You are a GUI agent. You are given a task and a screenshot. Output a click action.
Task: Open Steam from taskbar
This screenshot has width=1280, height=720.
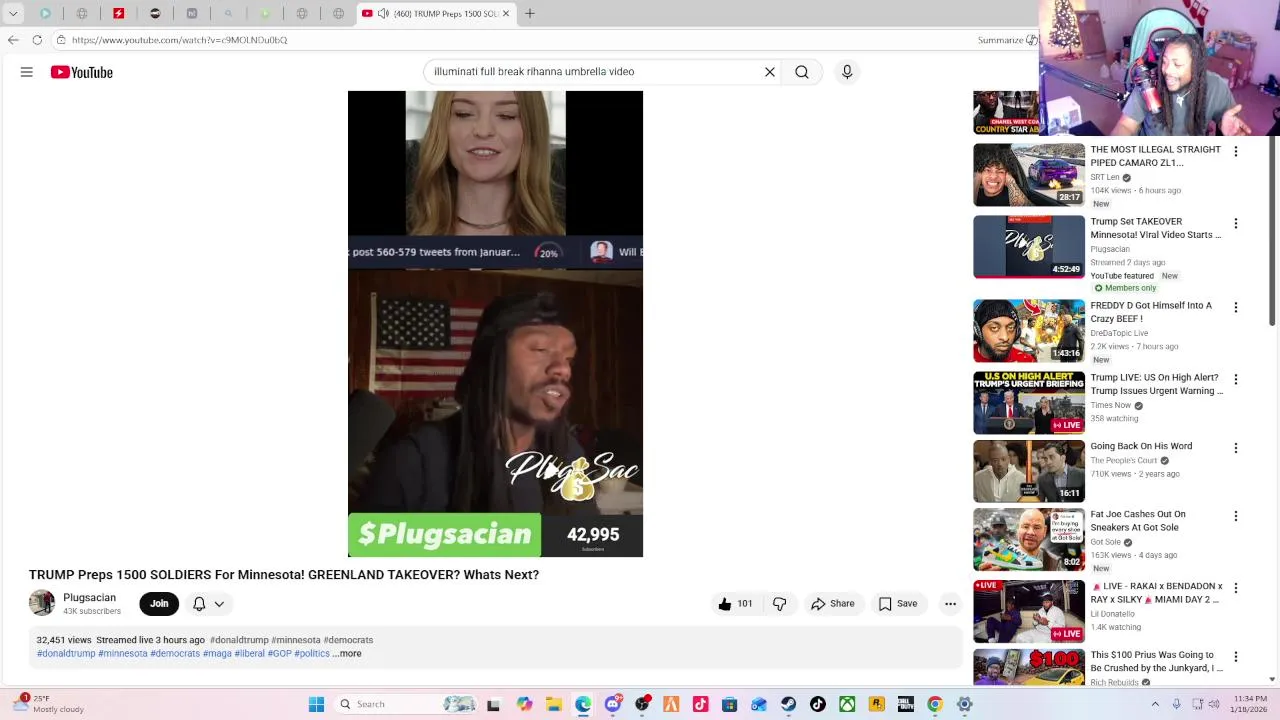pos(788,704)
